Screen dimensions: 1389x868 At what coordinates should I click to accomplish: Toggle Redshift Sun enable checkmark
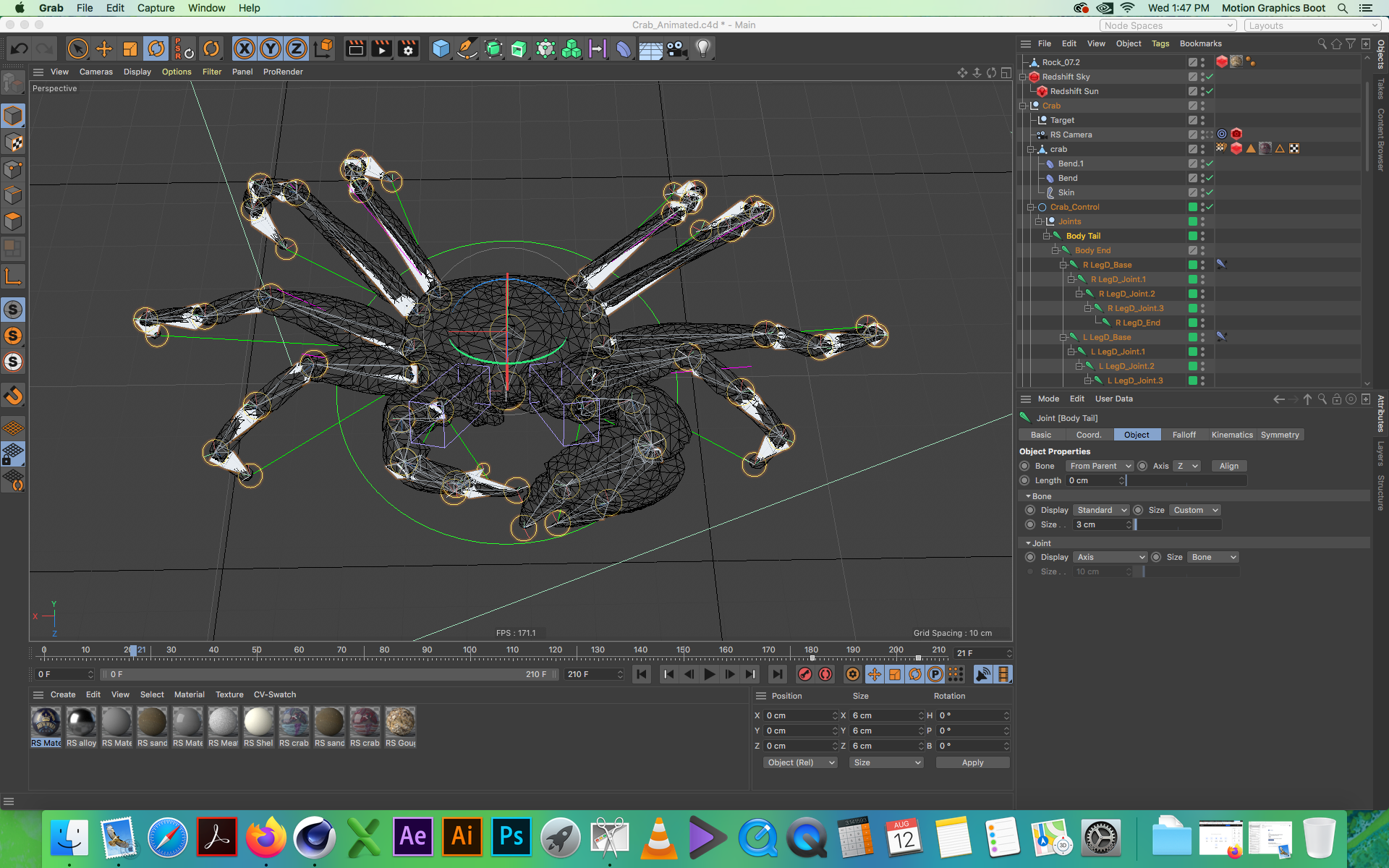(1210, 91)
